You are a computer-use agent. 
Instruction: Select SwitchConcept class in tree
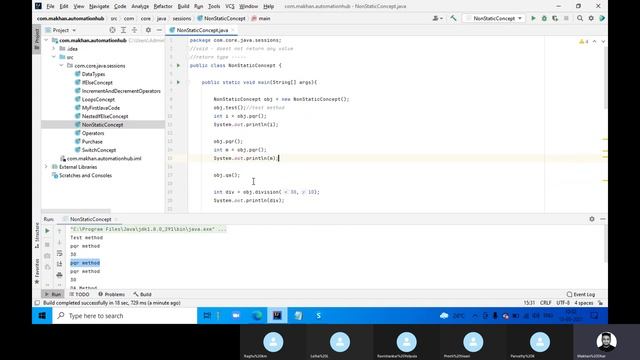[98, 150]
